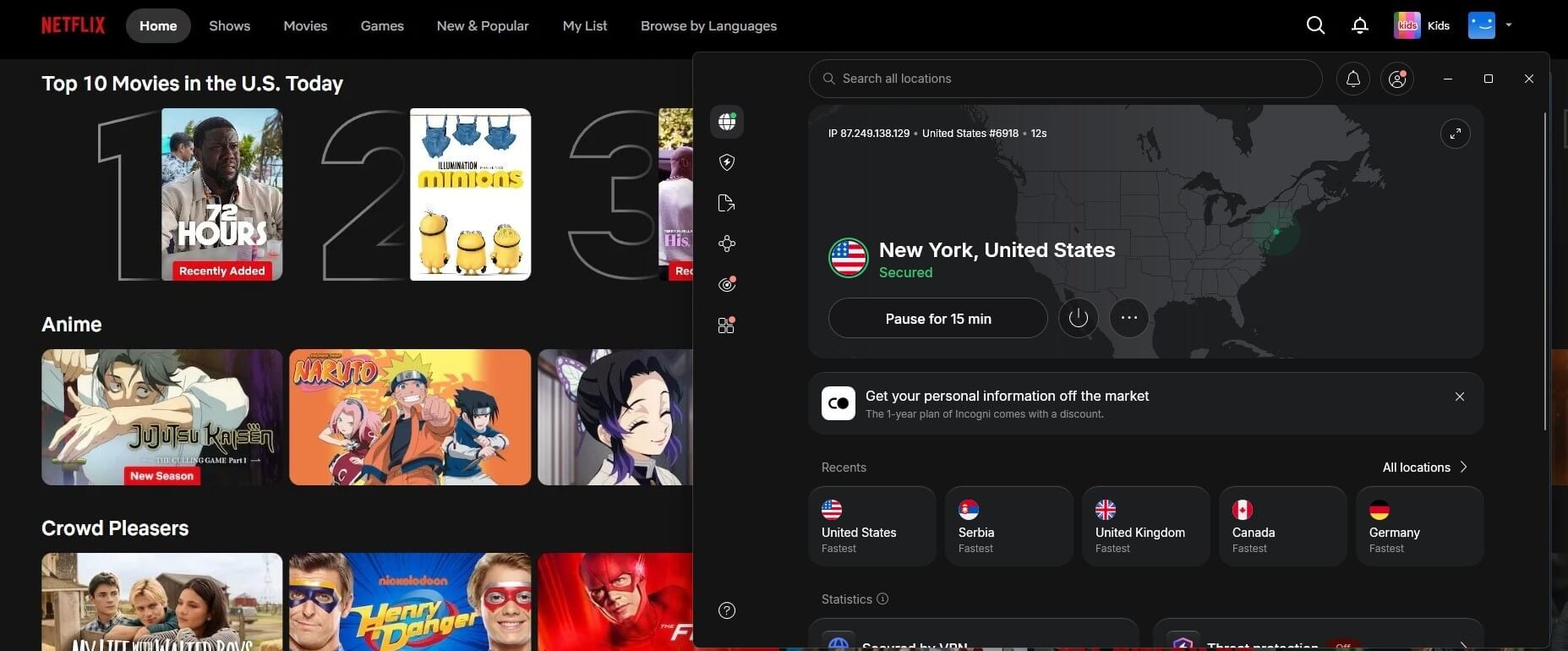
Task: Open My Life with the Walter Boys thumbnail
Action: 162,602
